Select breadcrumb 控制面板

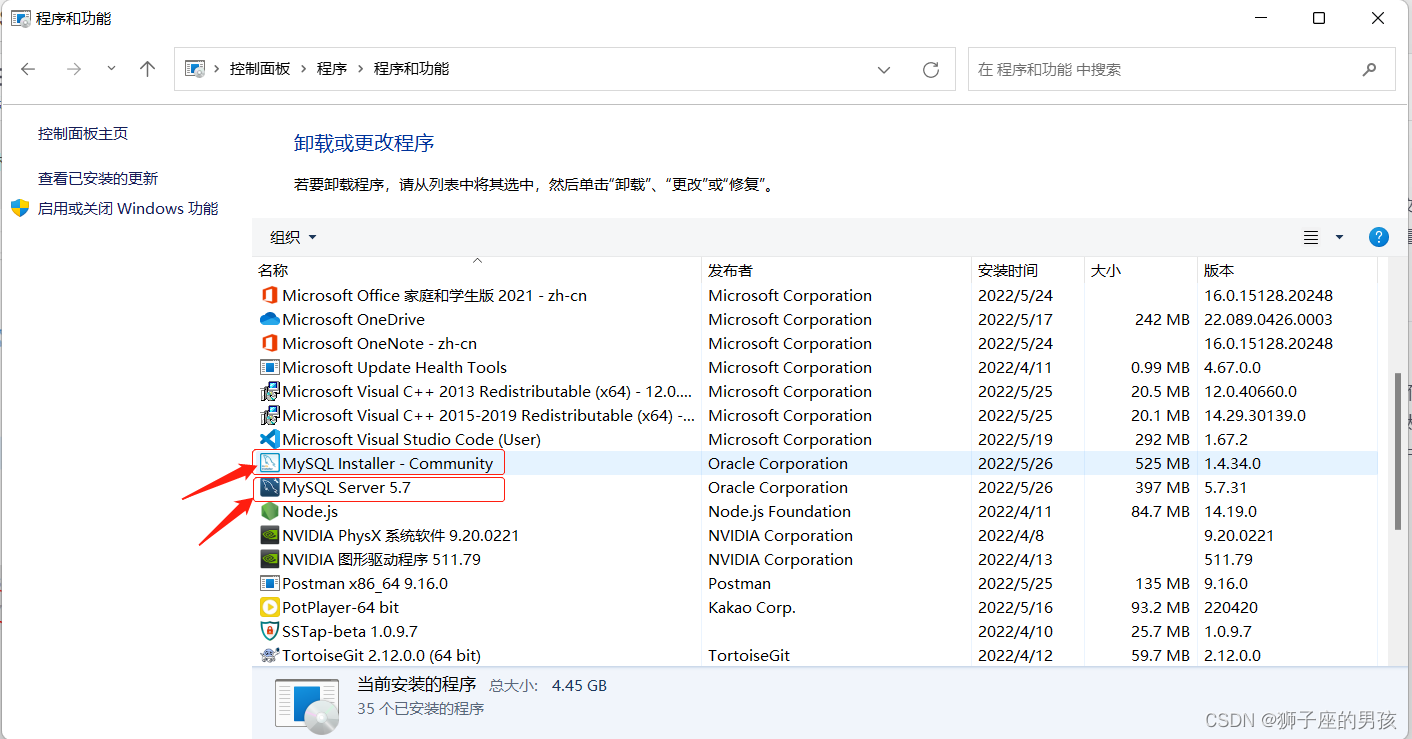260,69
